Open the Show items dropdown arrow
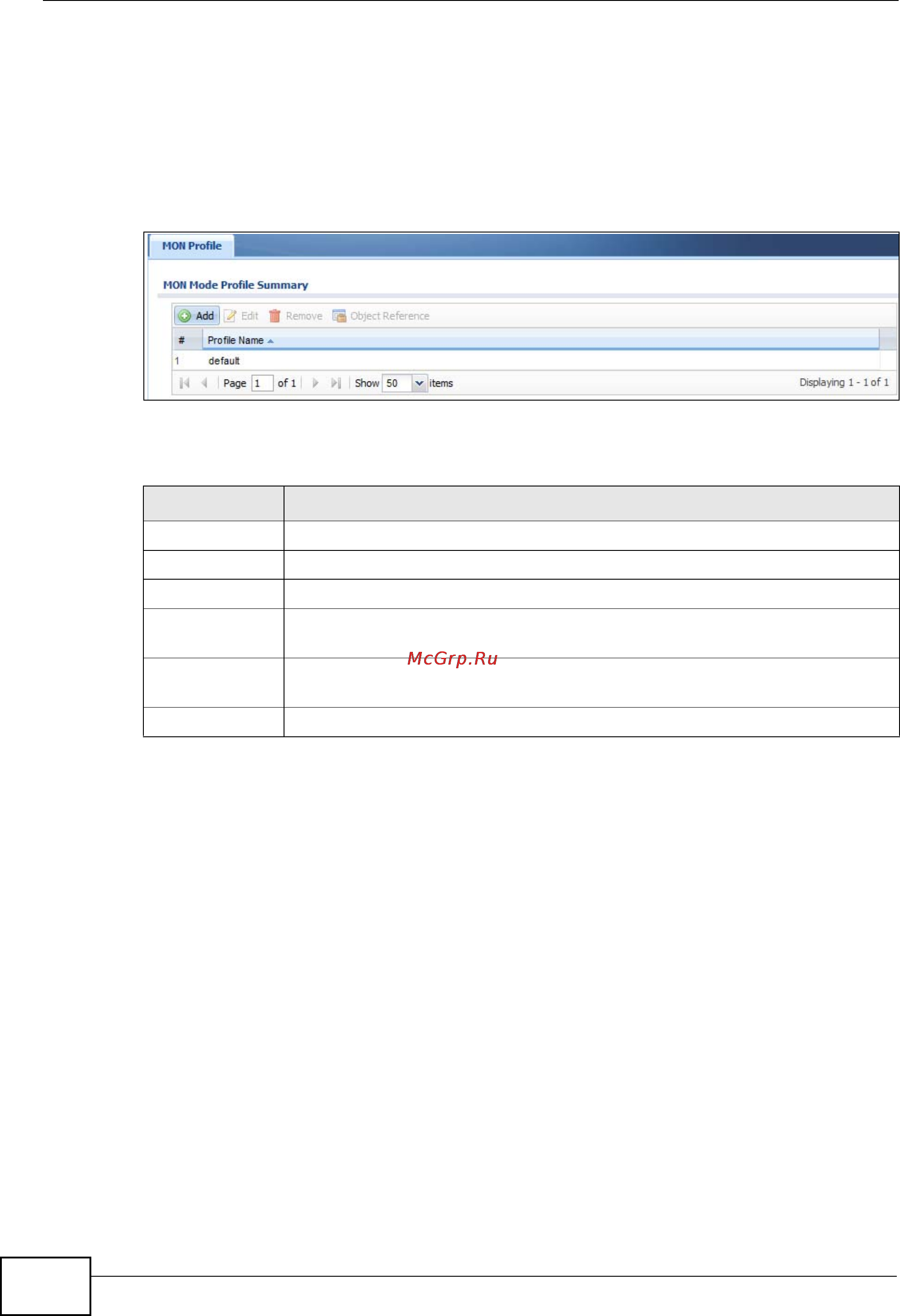The width and height of the screenshot is (900, 1316). (420, 383)
